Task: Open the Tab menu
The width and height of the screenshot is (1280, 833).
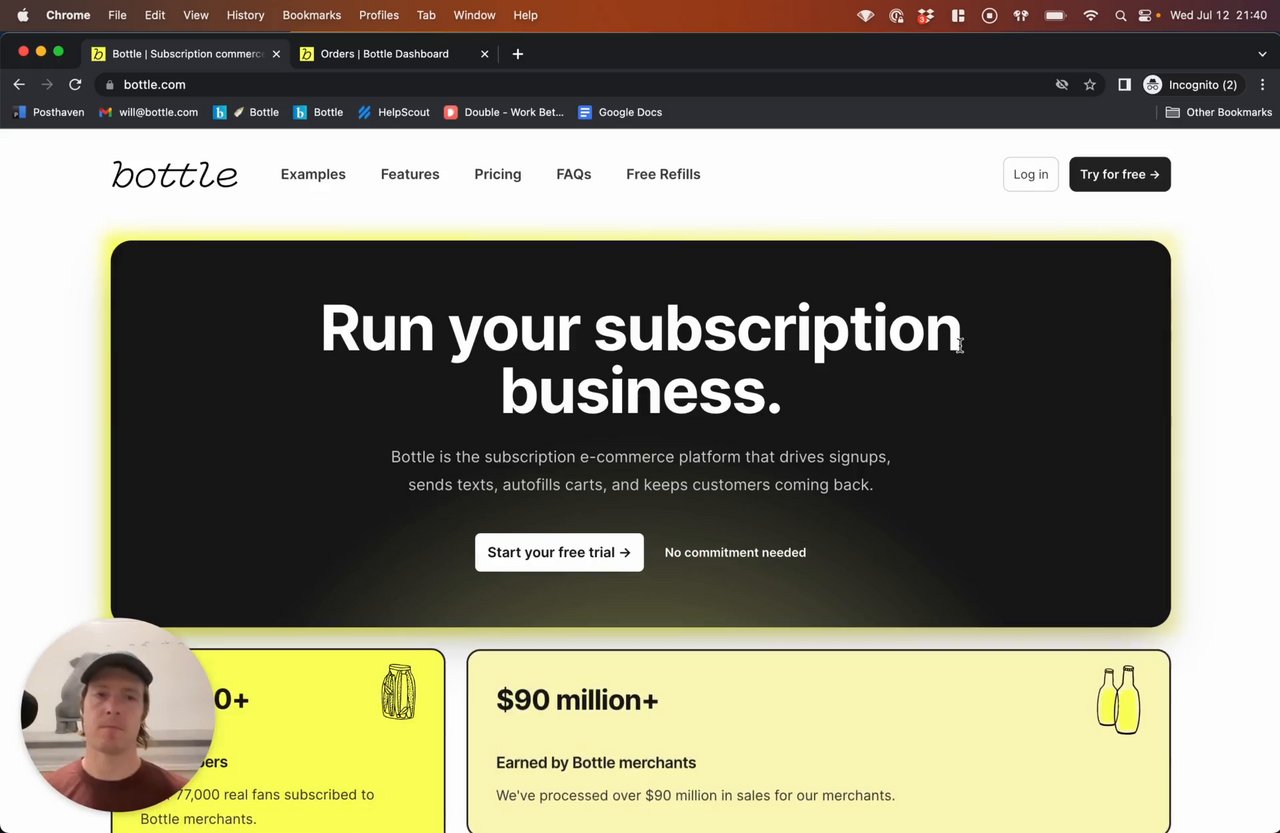Action: pos(426,15)
